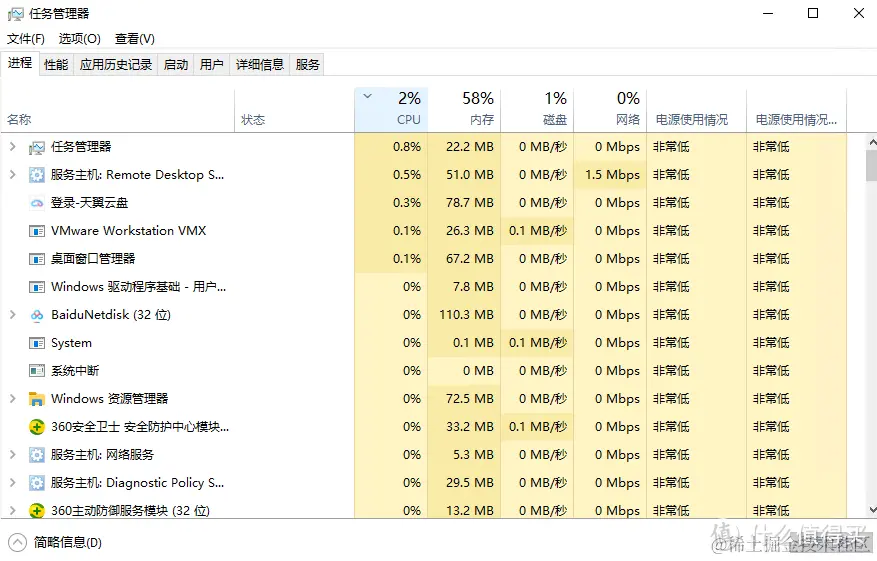
Task: Click the Task Manager title bar icon
Action: [16, 14]
